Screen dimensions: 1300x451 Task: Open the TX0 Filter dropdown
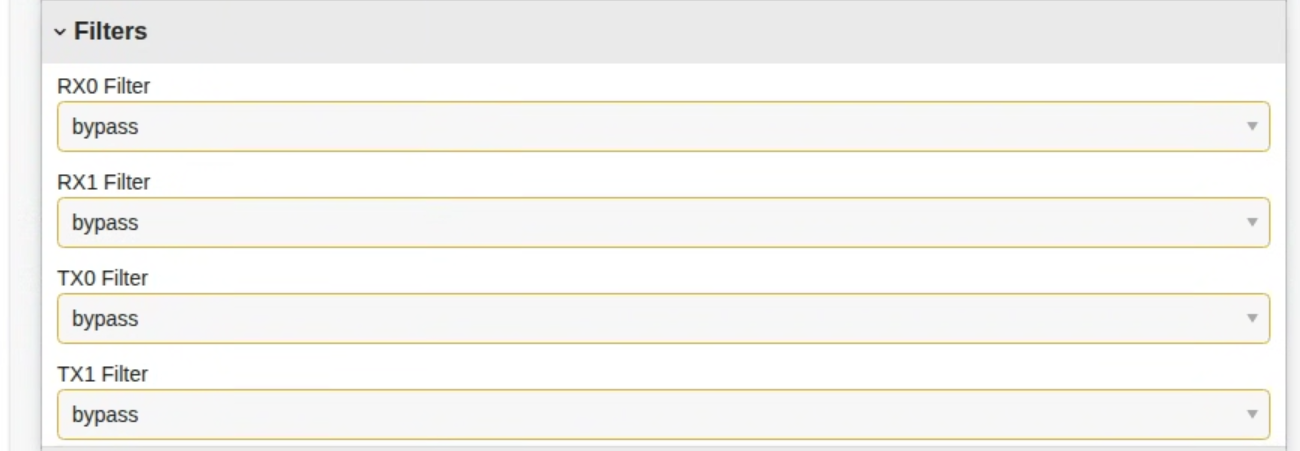click(x=663, y=319)
